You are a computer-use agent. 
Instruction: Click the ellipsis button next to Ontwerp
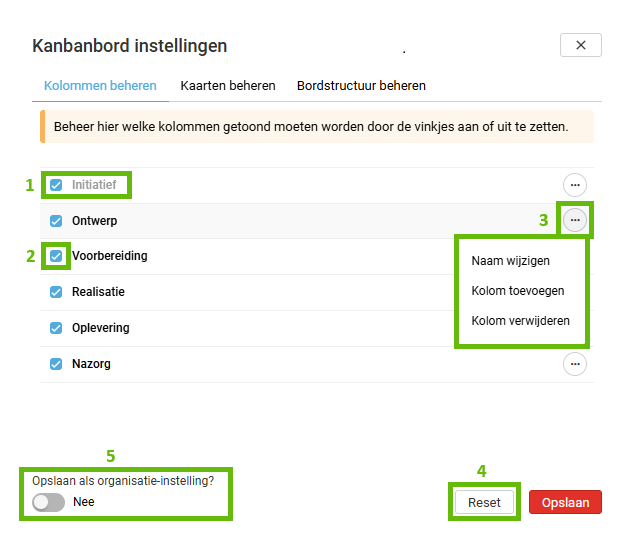tap(575, 220)
